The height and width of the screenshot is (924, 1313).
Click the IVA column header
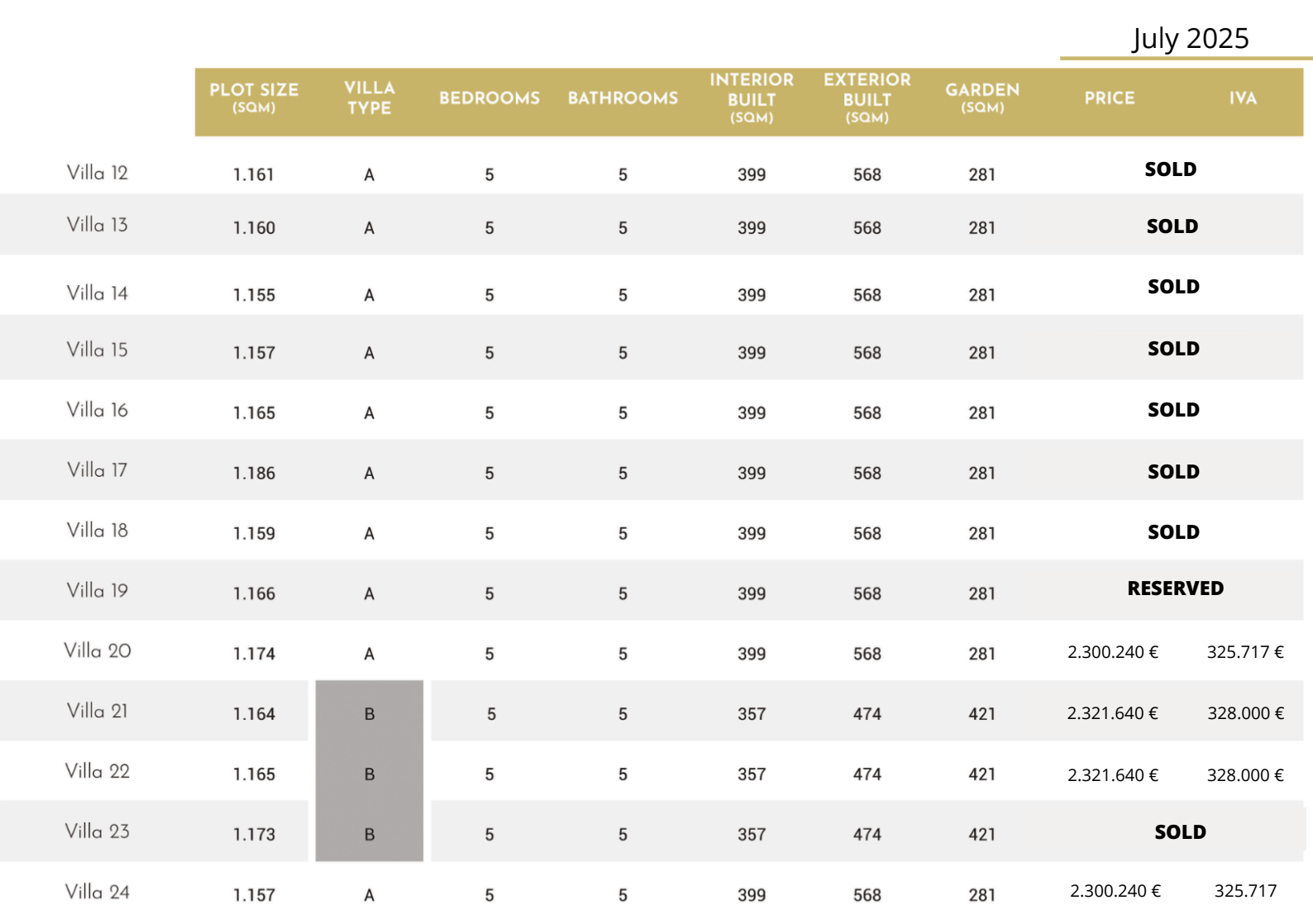[1243, 98]
